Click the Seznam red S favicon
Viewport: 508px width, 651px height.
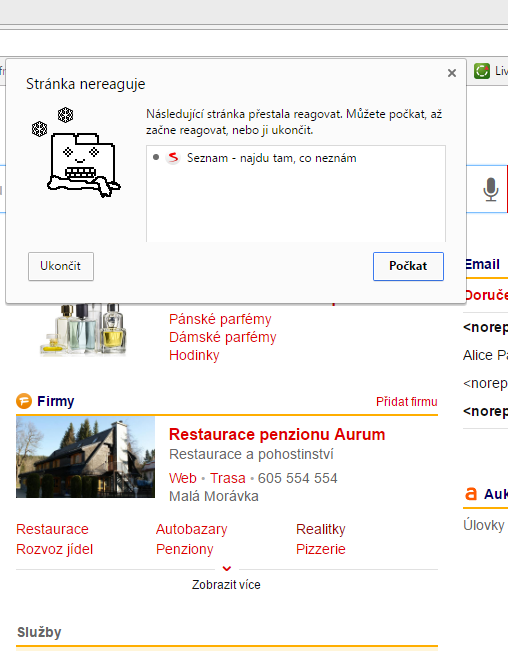(x=173, y=158)
